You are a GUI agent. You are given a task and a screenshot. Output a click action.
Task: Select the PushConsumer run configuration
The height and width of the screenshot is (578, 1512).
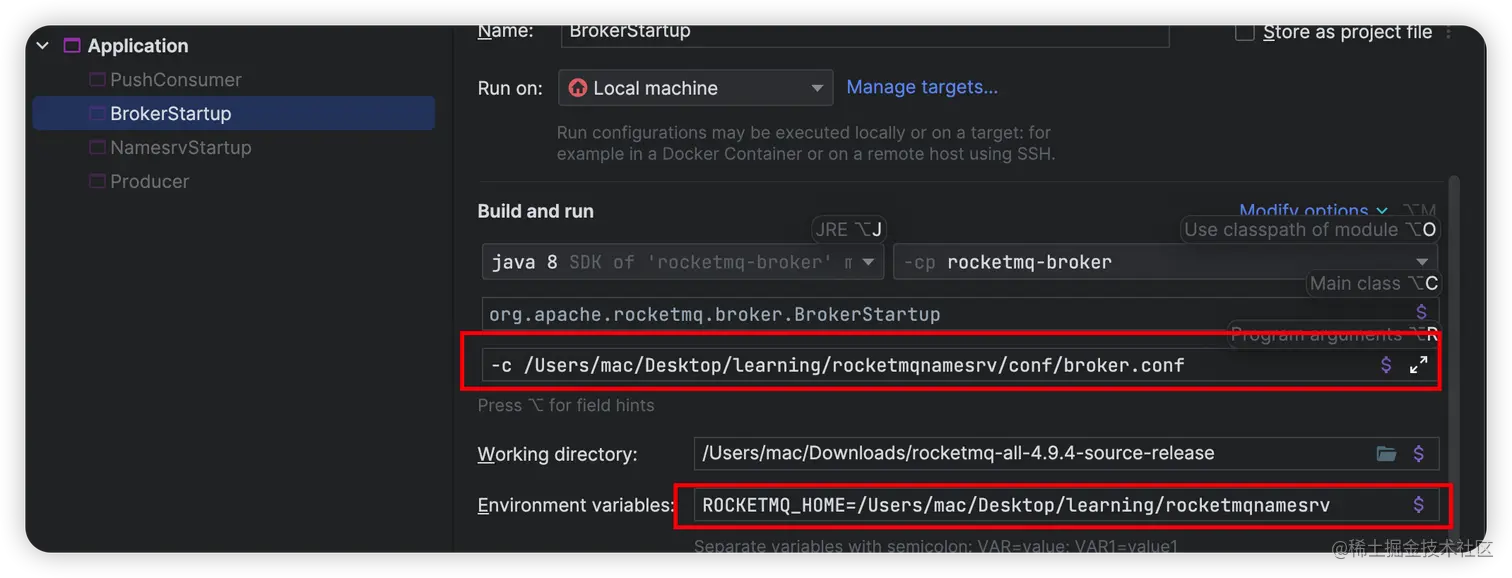click(x=175, y=80)
